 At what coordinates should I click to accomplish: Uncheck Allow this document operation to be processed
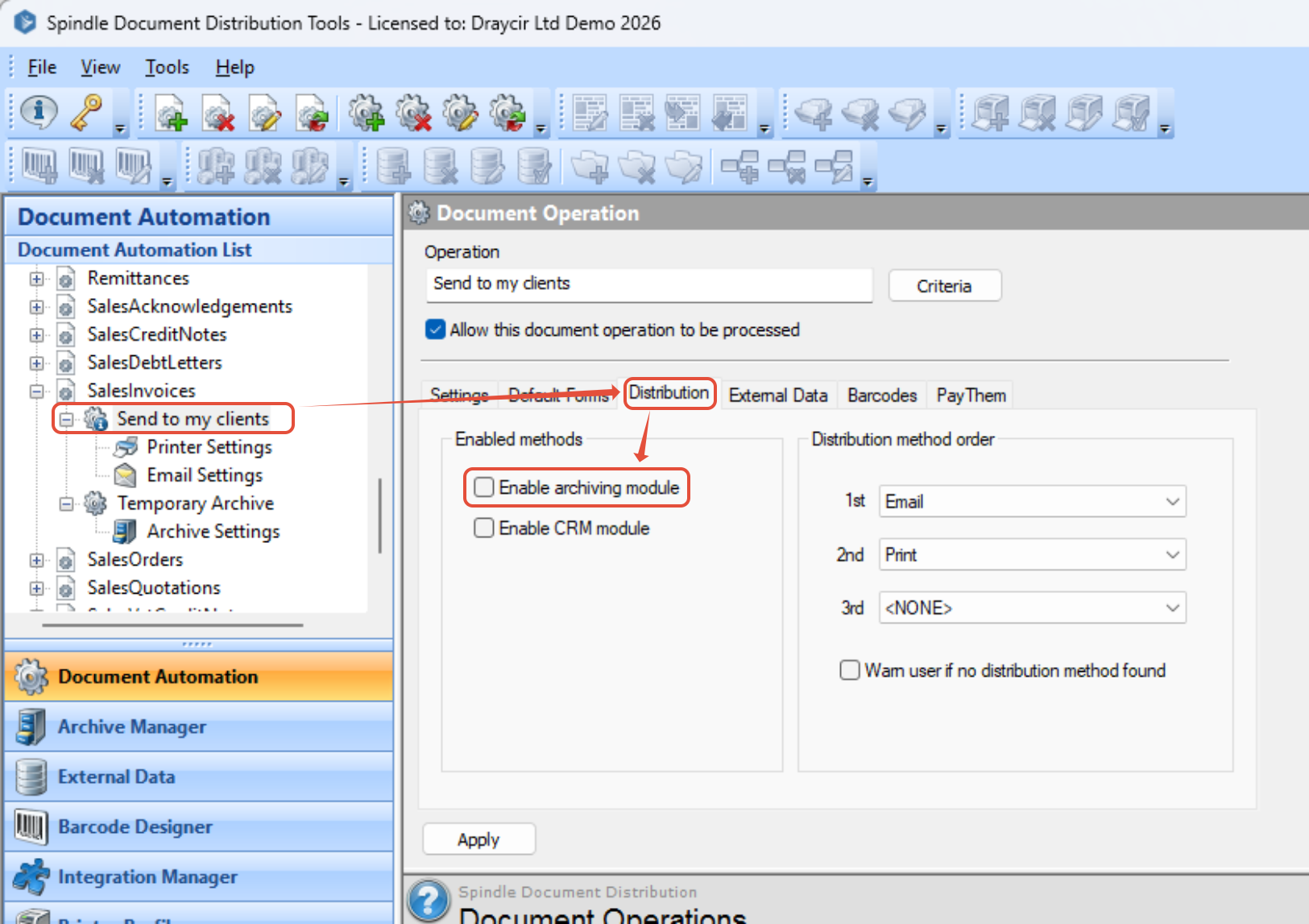(x=435, y=329)
